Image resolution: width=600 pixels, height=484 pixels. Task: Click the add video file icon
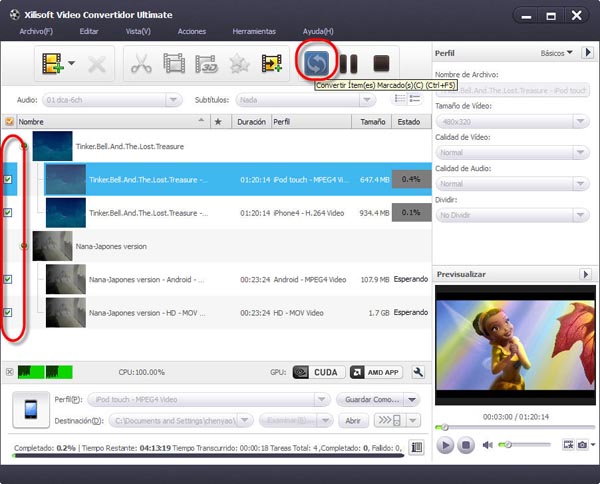tap(52, 65)
